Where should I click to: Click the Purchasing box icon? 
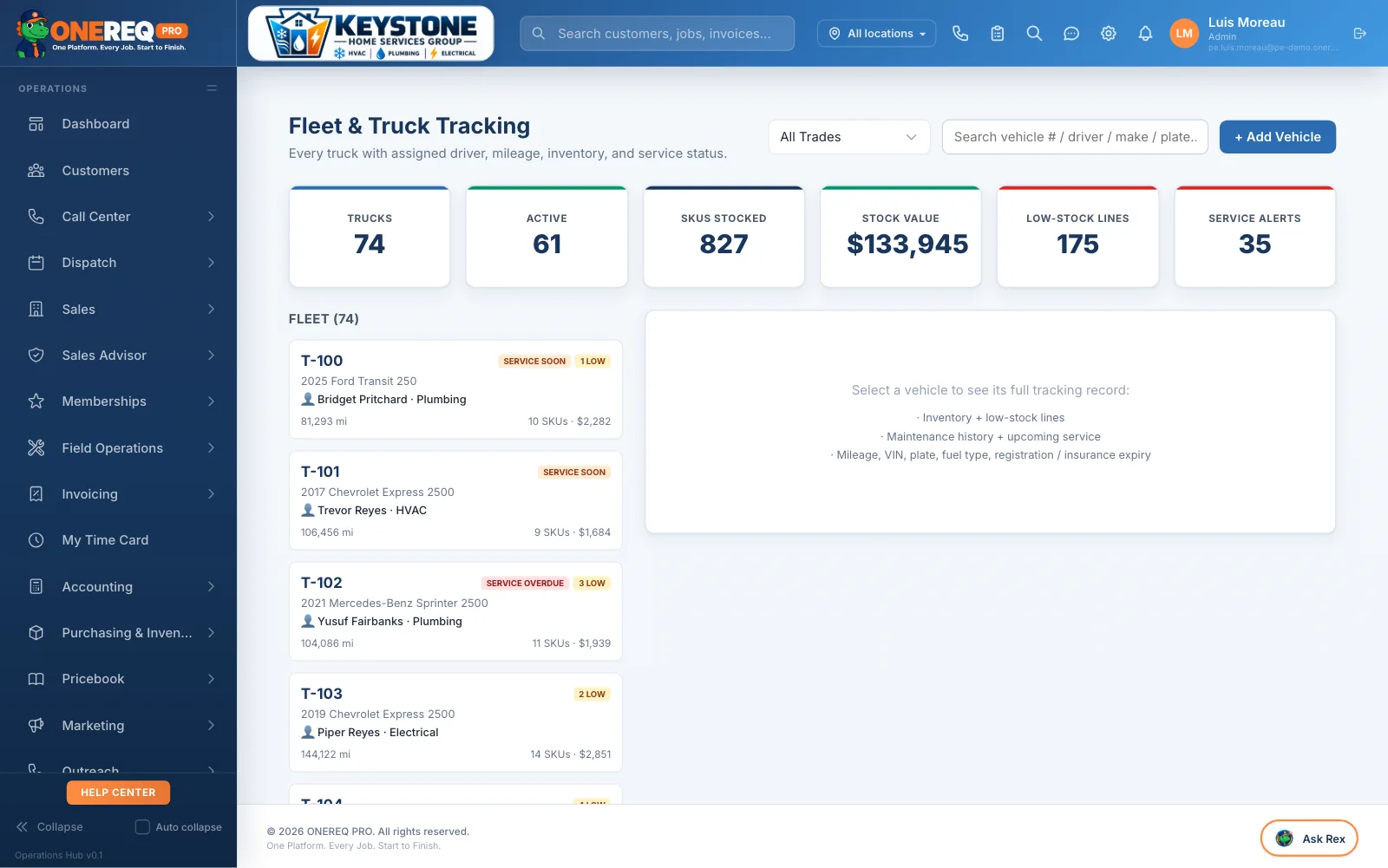pyautogui.click(x=36, y=633)
